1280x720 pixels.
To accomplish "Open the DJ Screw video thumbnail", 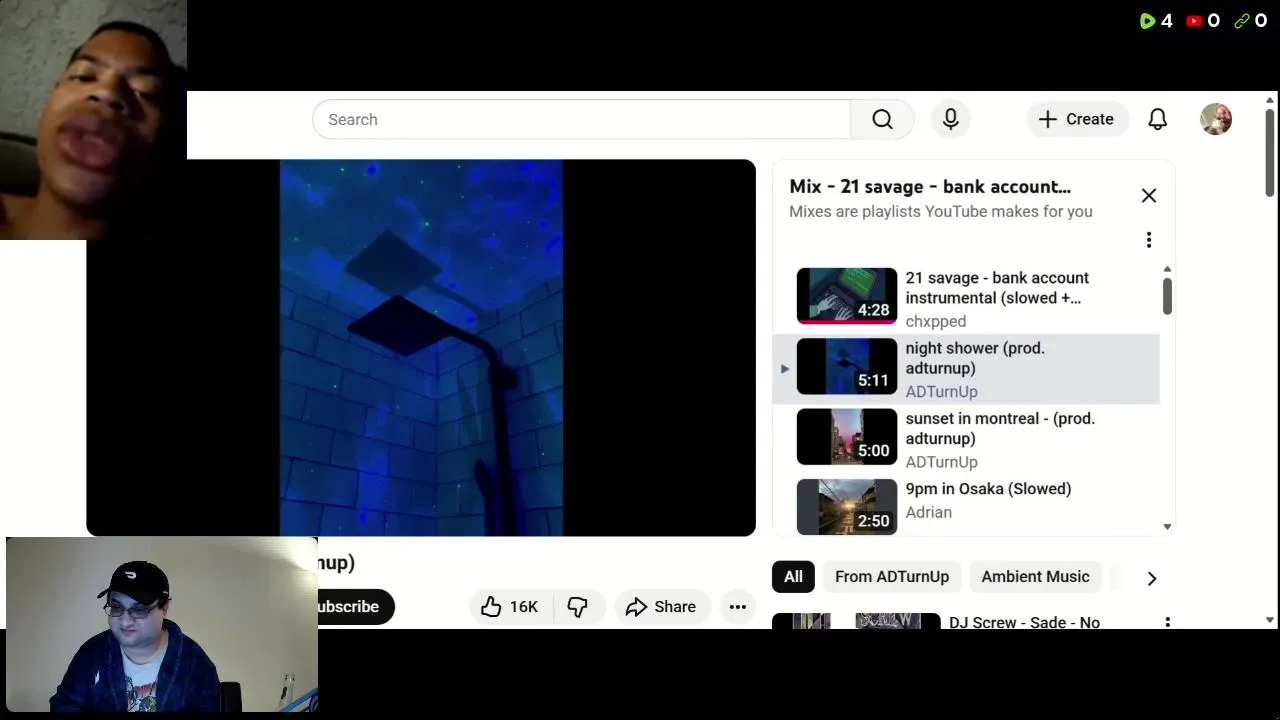I will tap(856, 622).
